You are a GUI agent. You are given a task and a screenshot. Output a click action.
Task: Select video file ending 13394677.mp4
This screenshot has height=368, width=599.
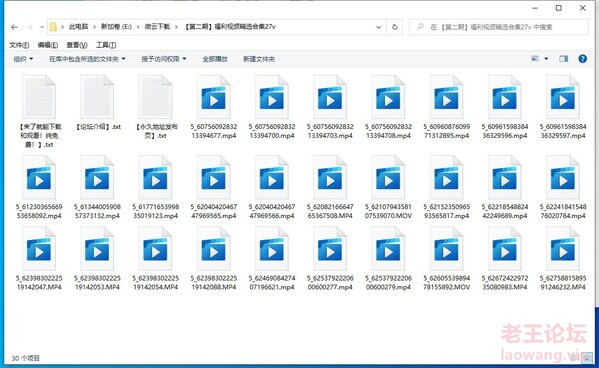(214, 107)
